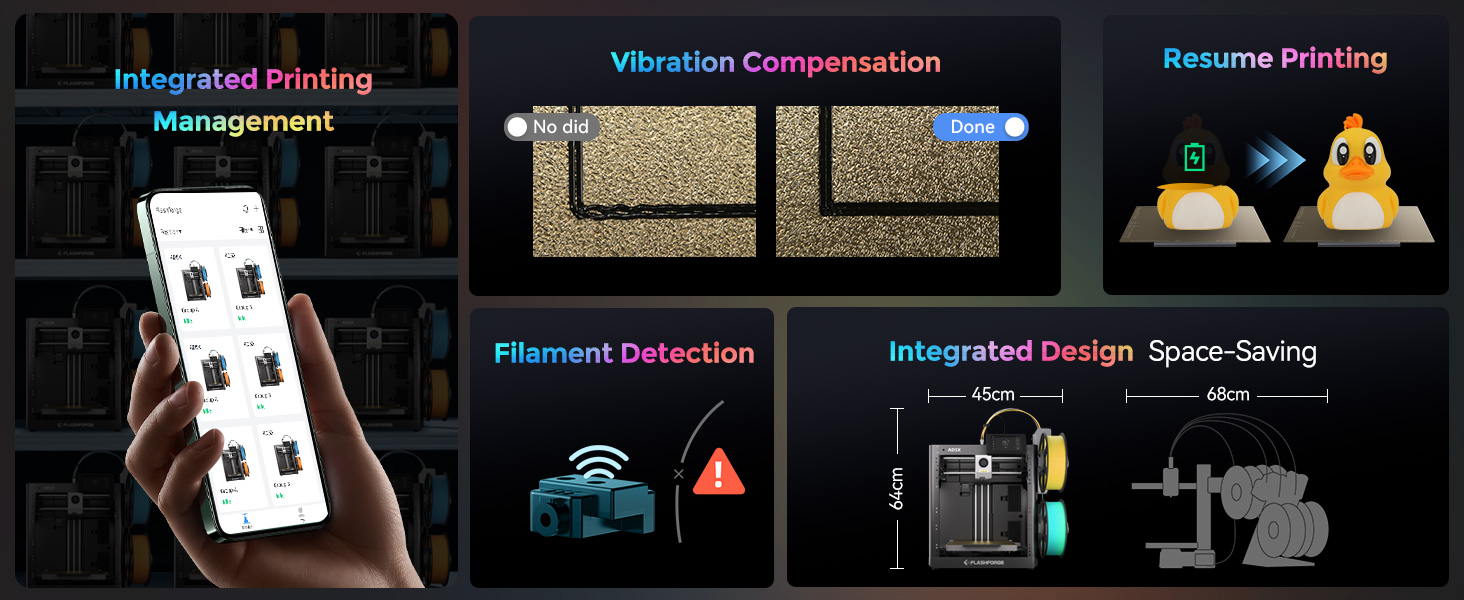Tap the profile tab on phone bottom bar
1464x600 pixels.
(x=301, y=515)
